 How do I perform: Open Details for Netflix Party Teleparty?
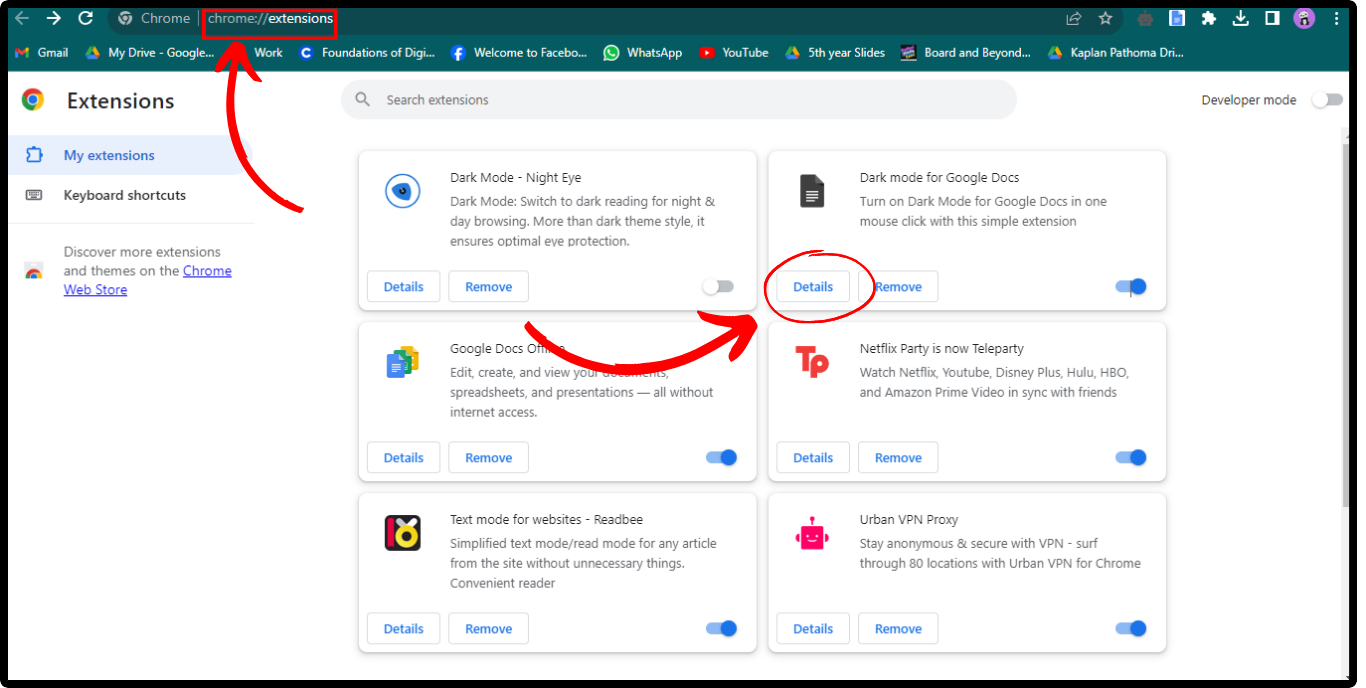[x=813, y=458]
